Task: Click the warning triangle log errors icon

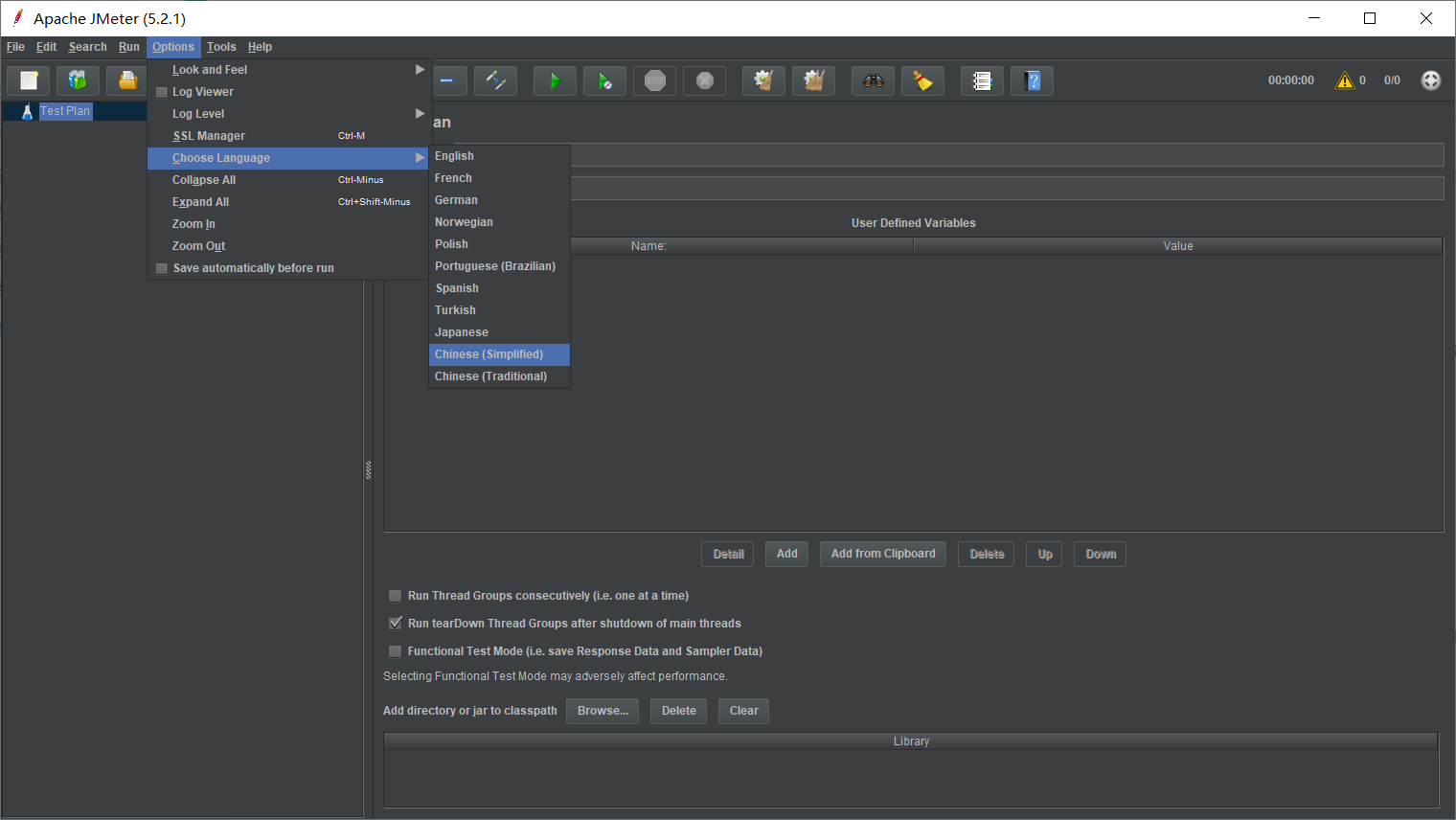Action: (x=1345, y=80)
